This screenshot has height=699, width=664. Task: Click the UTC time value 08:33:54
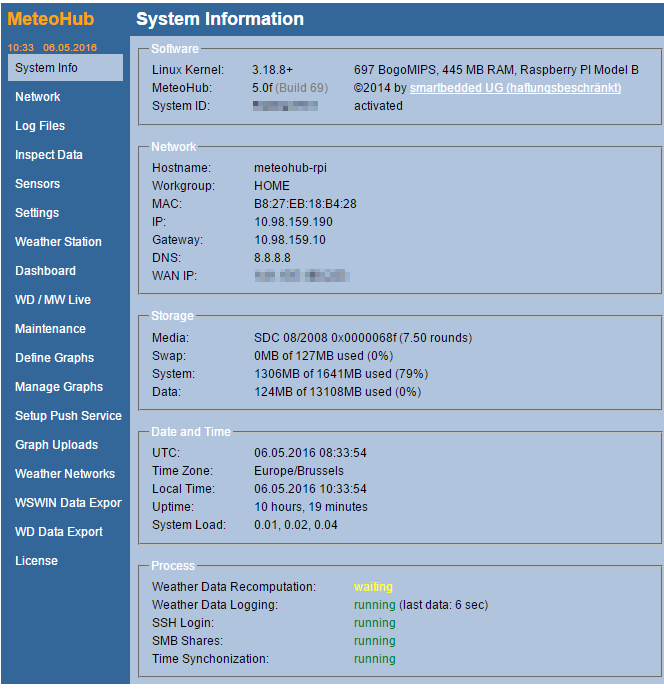click(310, 452)
